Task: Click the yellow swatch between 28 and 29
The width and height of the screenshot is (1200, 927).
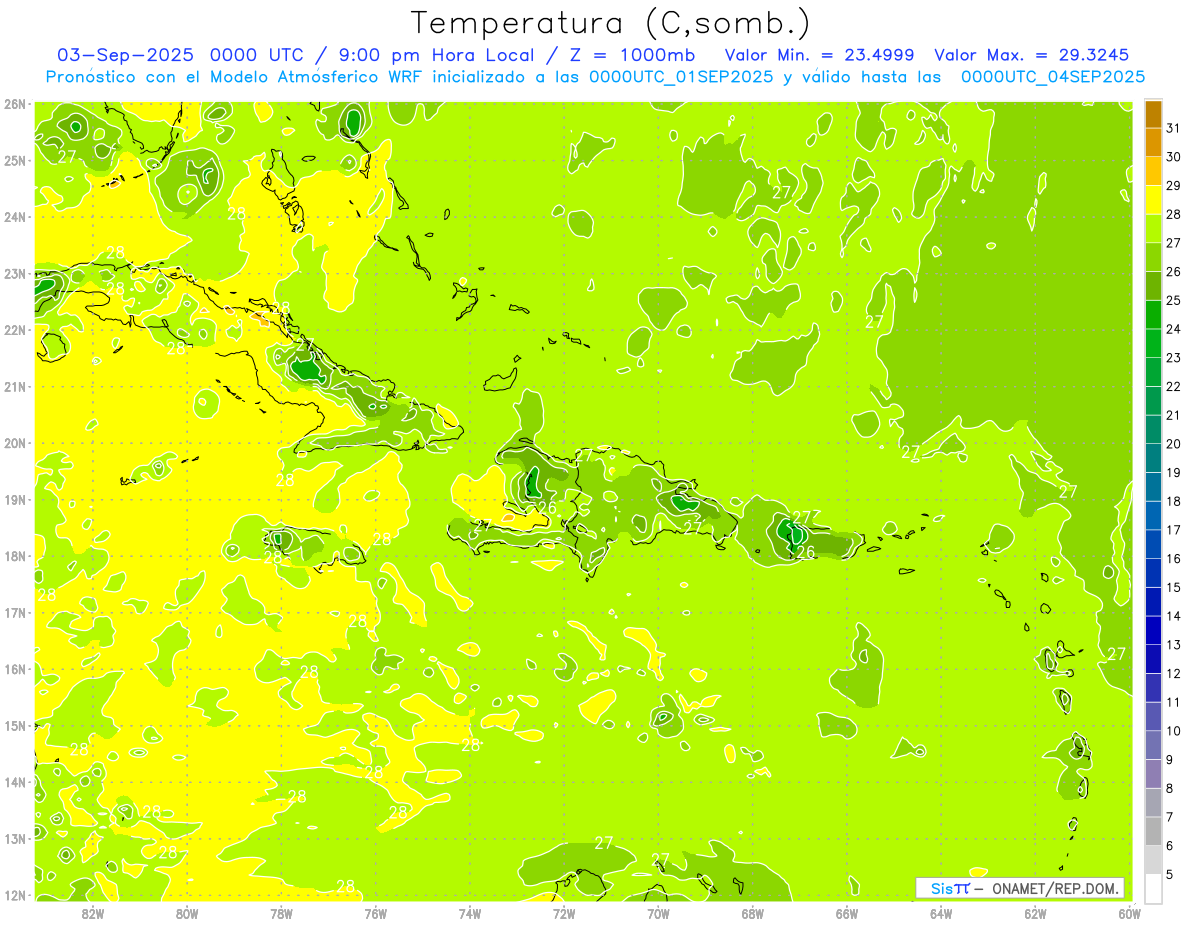Action: 1153,200
